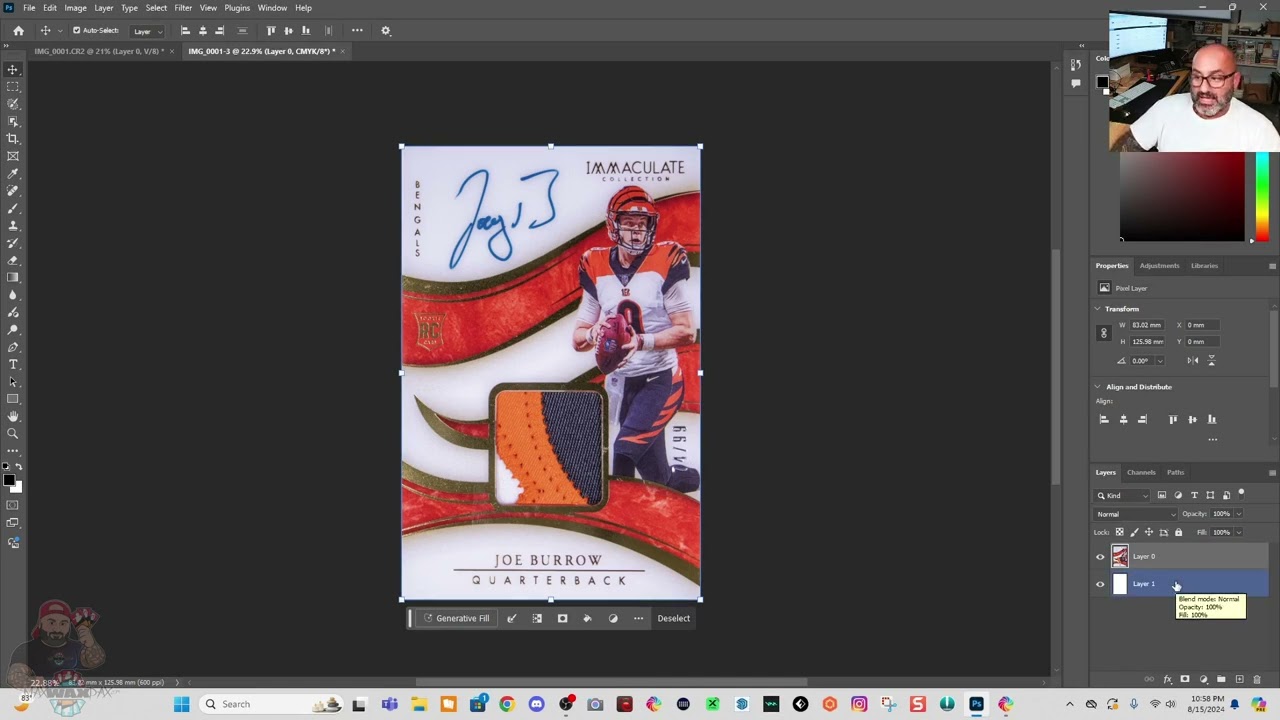Select the Horizontal Type tool
The image size is (1280, 720).
click(x=13, y=364)
